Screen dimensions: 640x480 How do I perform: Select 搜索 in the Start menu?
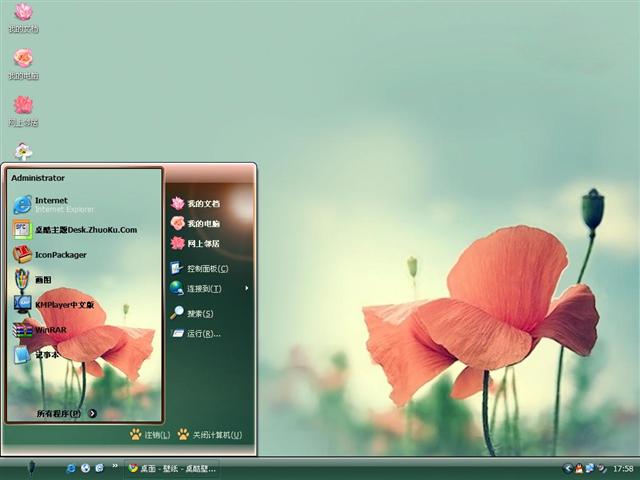pos(199,313)
